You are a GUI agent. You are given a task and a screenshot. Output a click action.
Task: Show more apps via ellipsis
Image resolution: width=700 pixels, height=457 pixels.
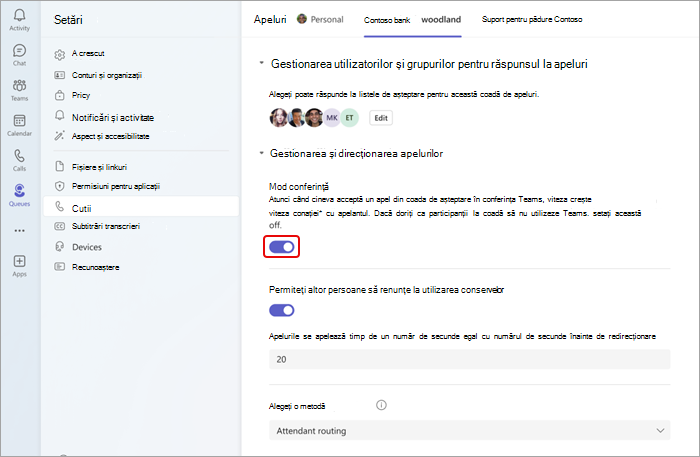click(20, 231)
